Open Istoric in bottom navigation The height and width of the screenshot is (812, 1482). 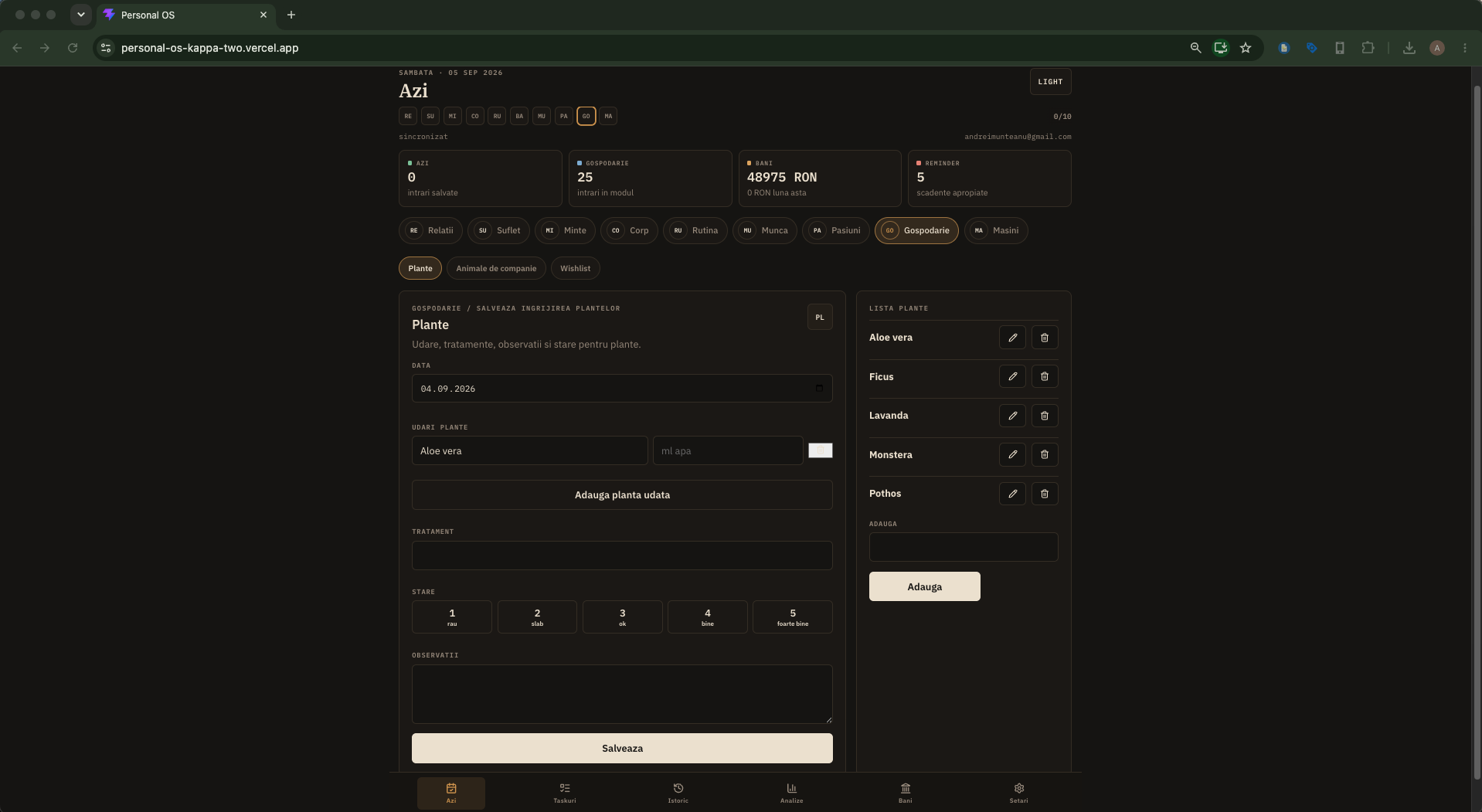pos(678,793)
